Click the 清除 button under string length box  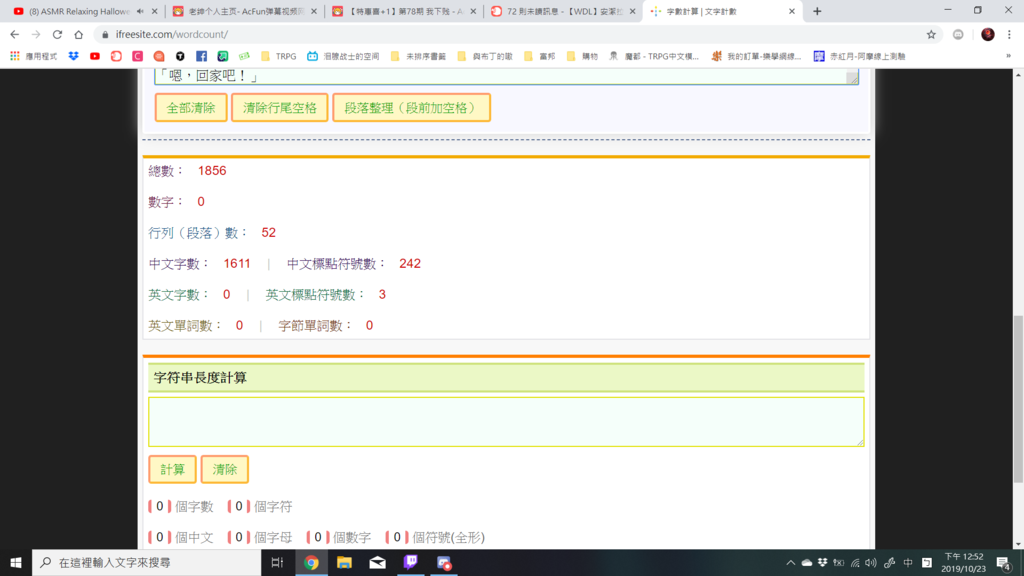point(225,470)
